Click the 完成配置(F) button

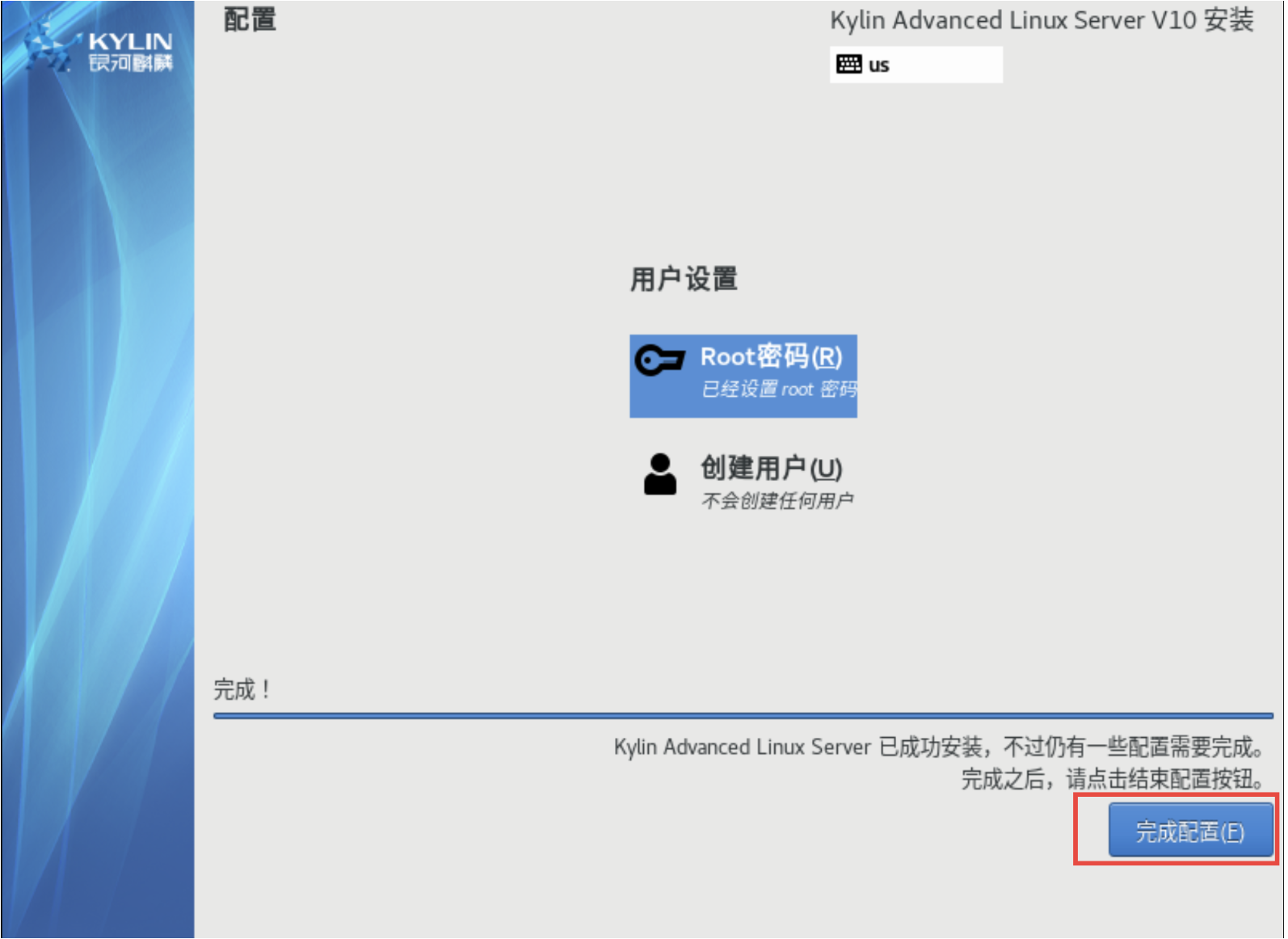[1190, 830]
